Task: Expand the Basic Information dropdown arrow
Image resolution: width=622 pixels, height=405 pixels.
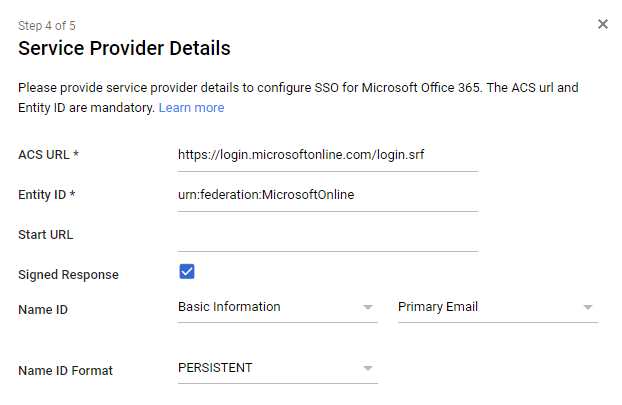Action: click(x=367, y=307)
